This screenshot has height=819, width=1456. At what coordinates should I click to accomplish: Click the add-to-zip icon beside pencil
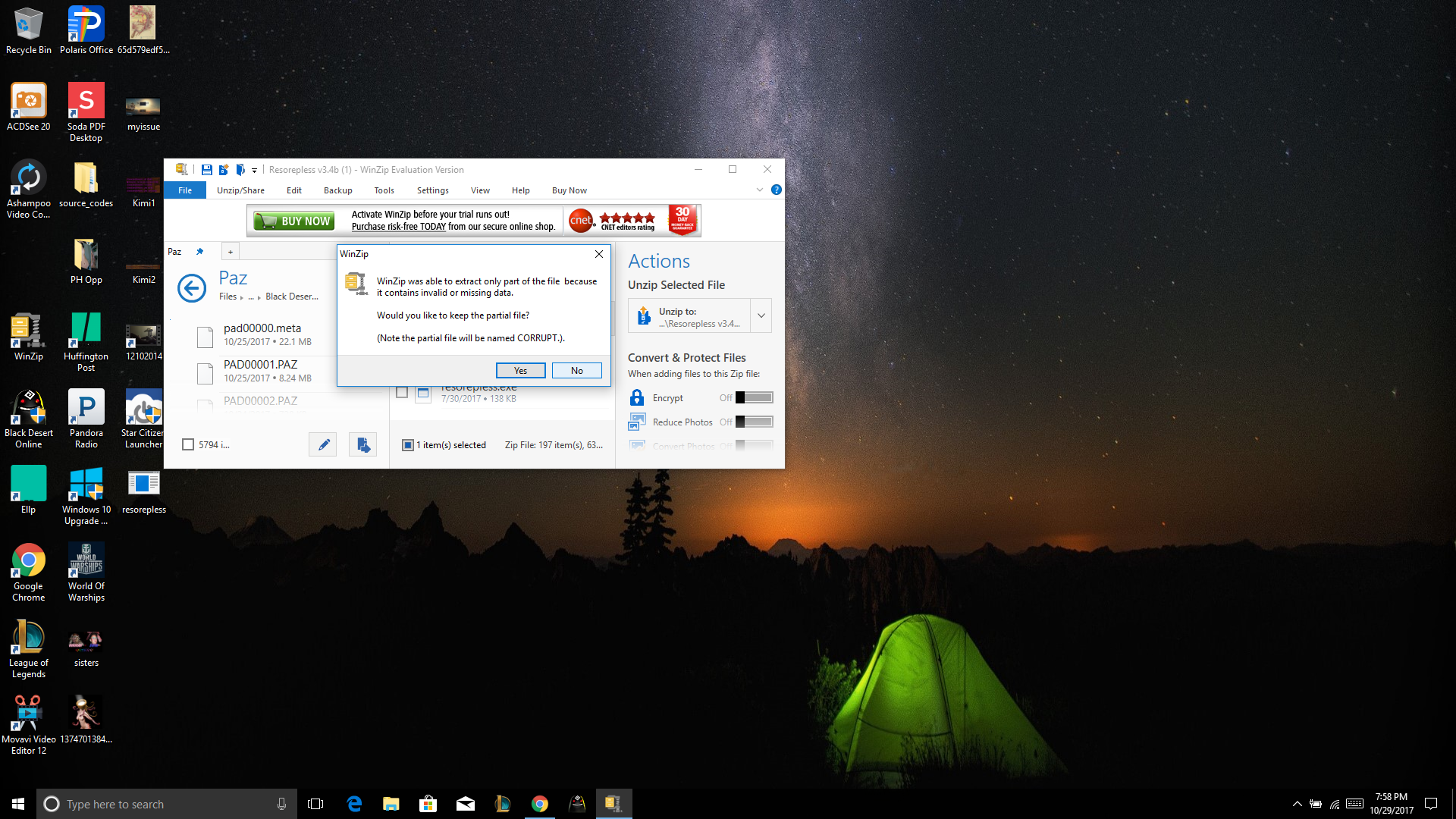[362, 445]
